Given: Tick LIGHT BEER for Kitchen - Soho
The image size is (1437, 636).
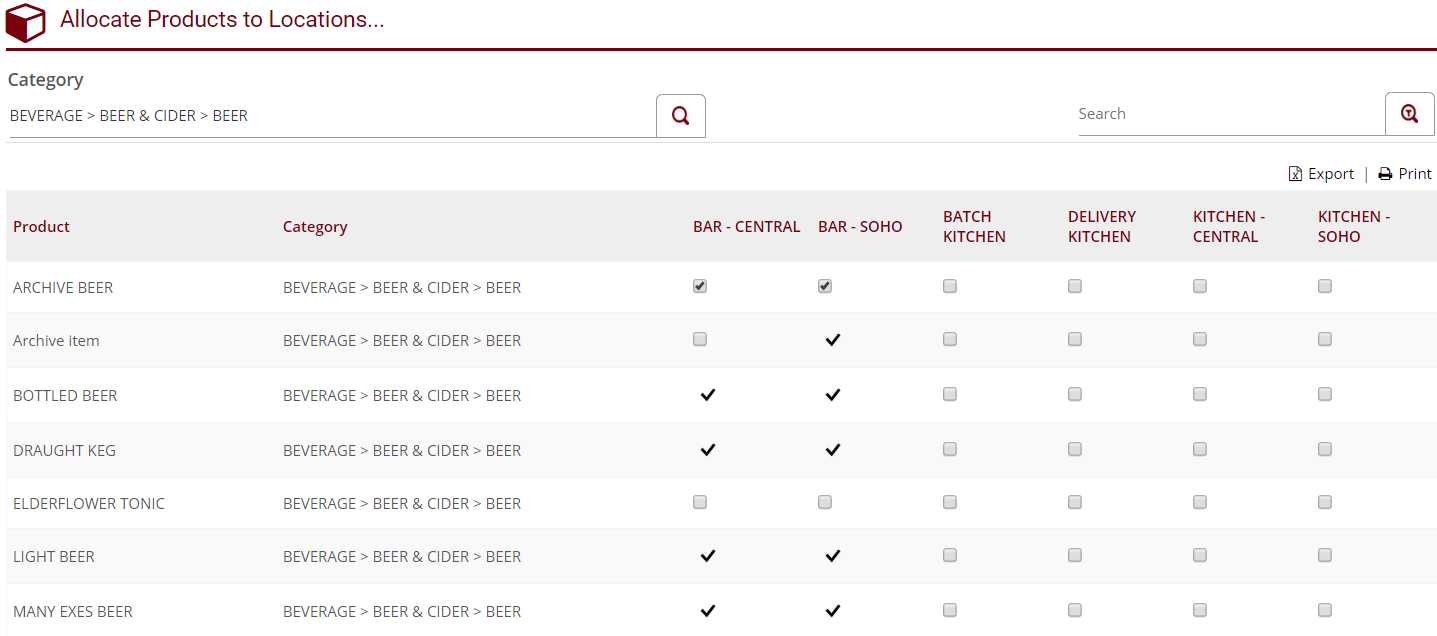Looking at the screenshot, I should tap(1325, 555).
